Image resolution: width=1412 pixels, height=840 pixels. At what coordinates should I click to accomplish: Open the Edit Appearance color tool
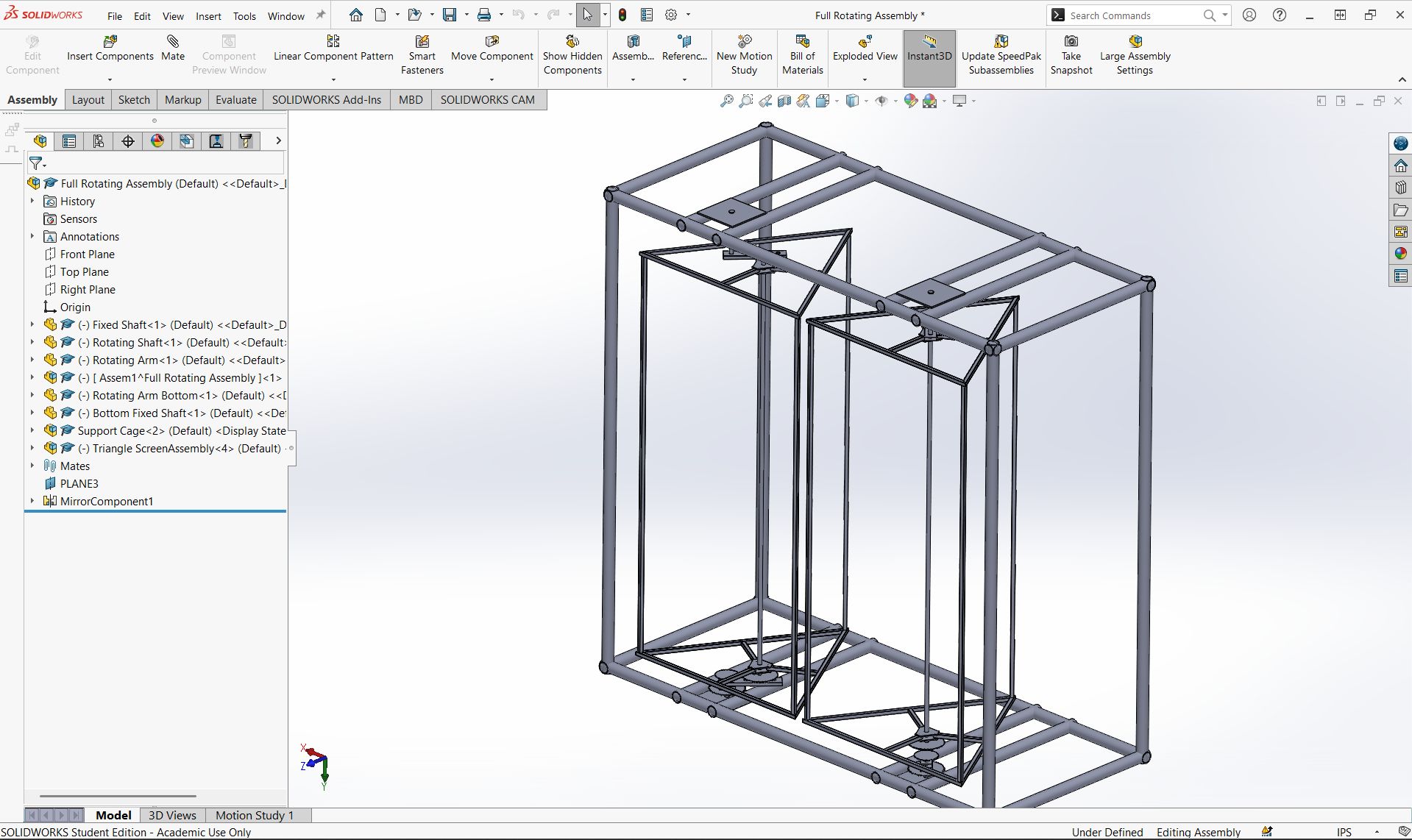click(x=911, y=101)
